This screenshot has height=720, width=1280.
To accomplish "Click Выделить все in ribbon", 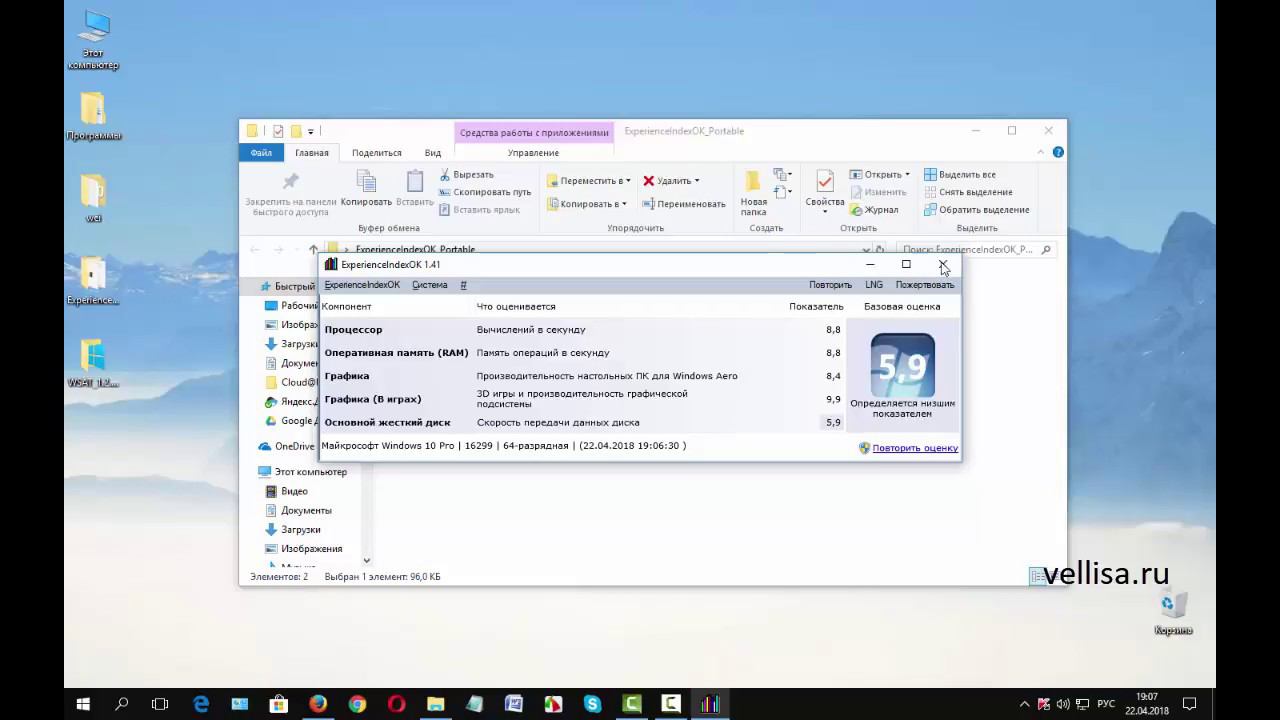I will click(960, 174).
